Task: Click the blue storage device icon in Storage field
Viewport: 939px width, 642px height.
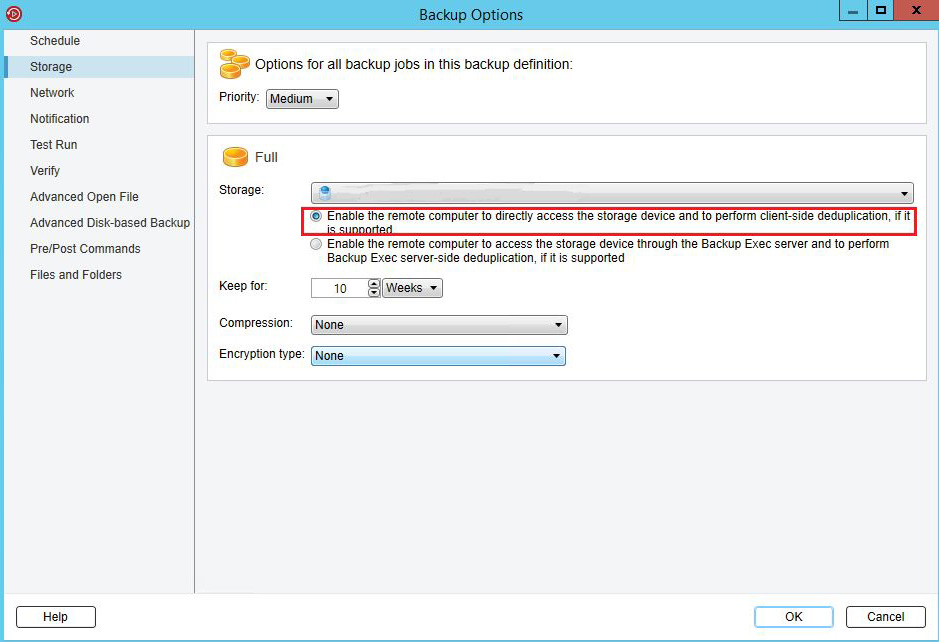Action: pos(324,193)
